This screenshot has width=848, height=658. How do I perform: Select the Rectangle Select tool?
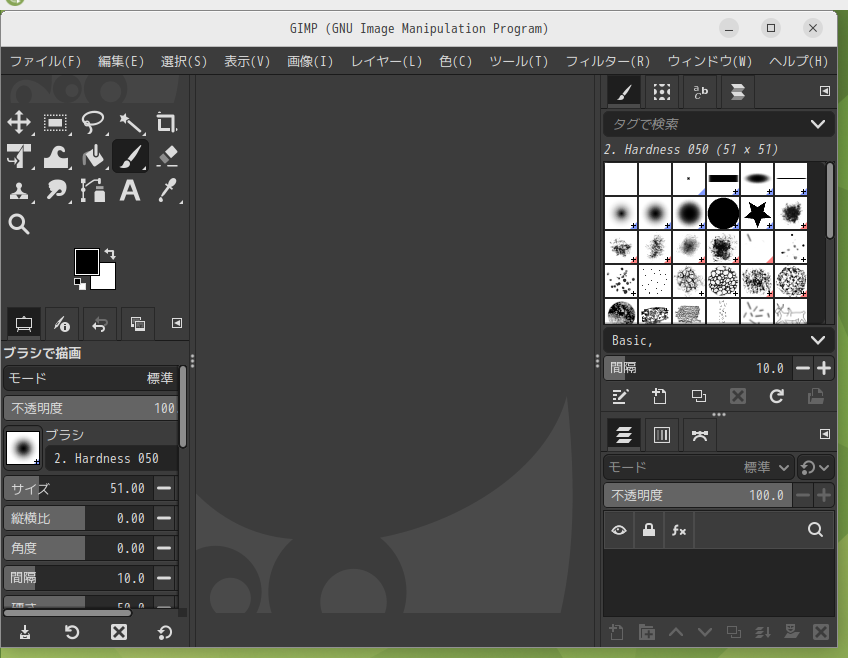pyautogui.click(x=56, y=123)
